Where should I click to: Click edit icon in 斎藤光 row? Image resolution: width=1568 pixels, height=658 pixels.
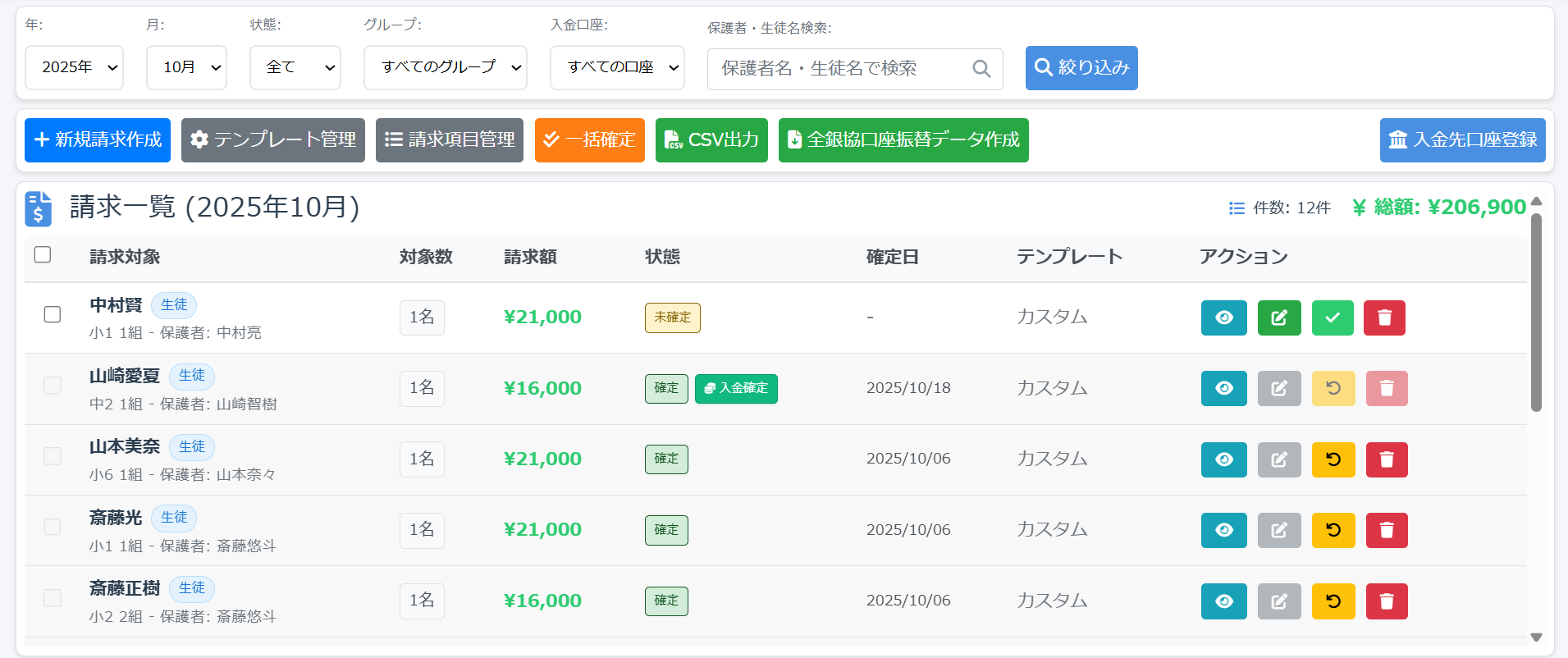click(x=1279, y=530)
